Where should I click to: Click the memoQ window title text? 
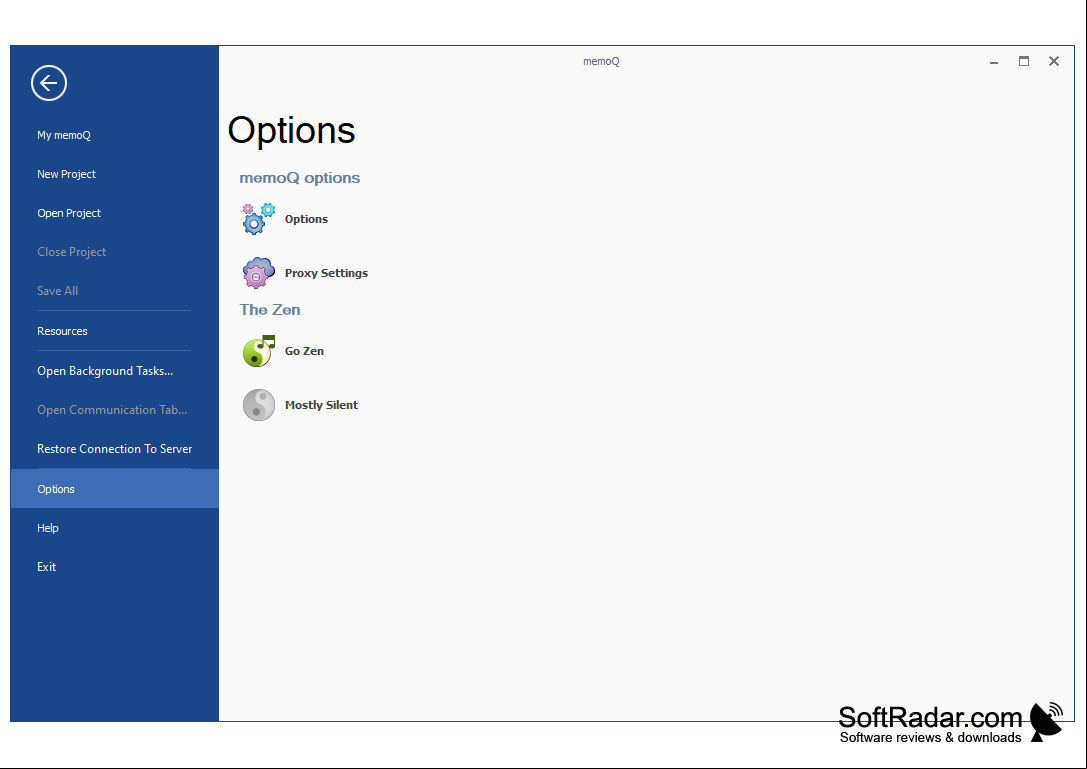[x=601, y=62]
